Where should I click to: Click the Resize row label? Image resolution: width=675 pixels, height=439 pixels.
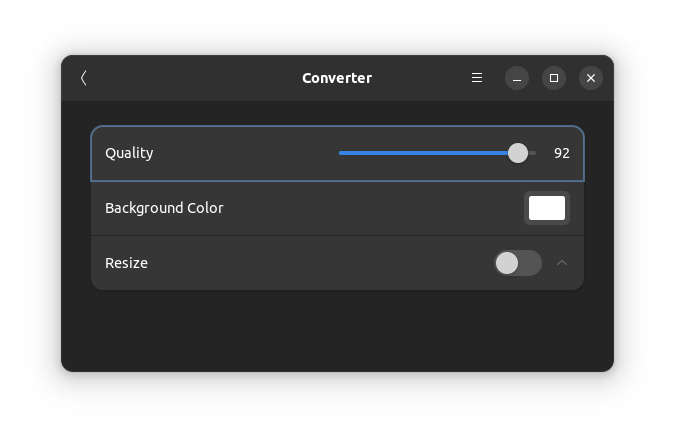(126, 263)
